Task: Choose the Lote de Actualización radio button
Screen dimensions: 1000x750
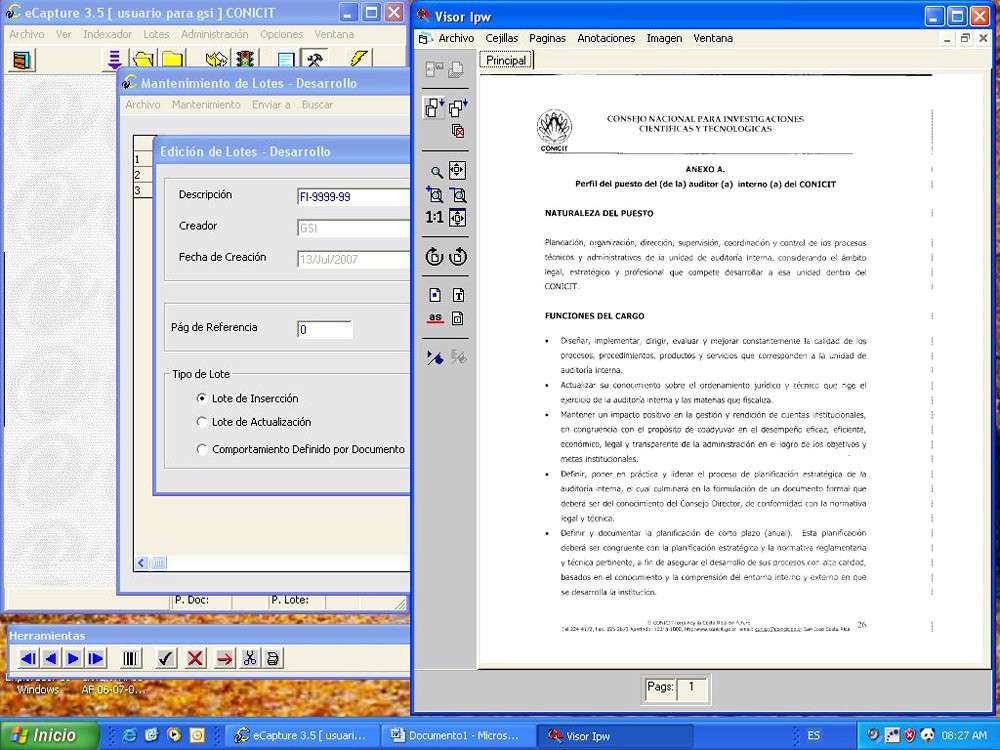Action: [x=203, y=422]
